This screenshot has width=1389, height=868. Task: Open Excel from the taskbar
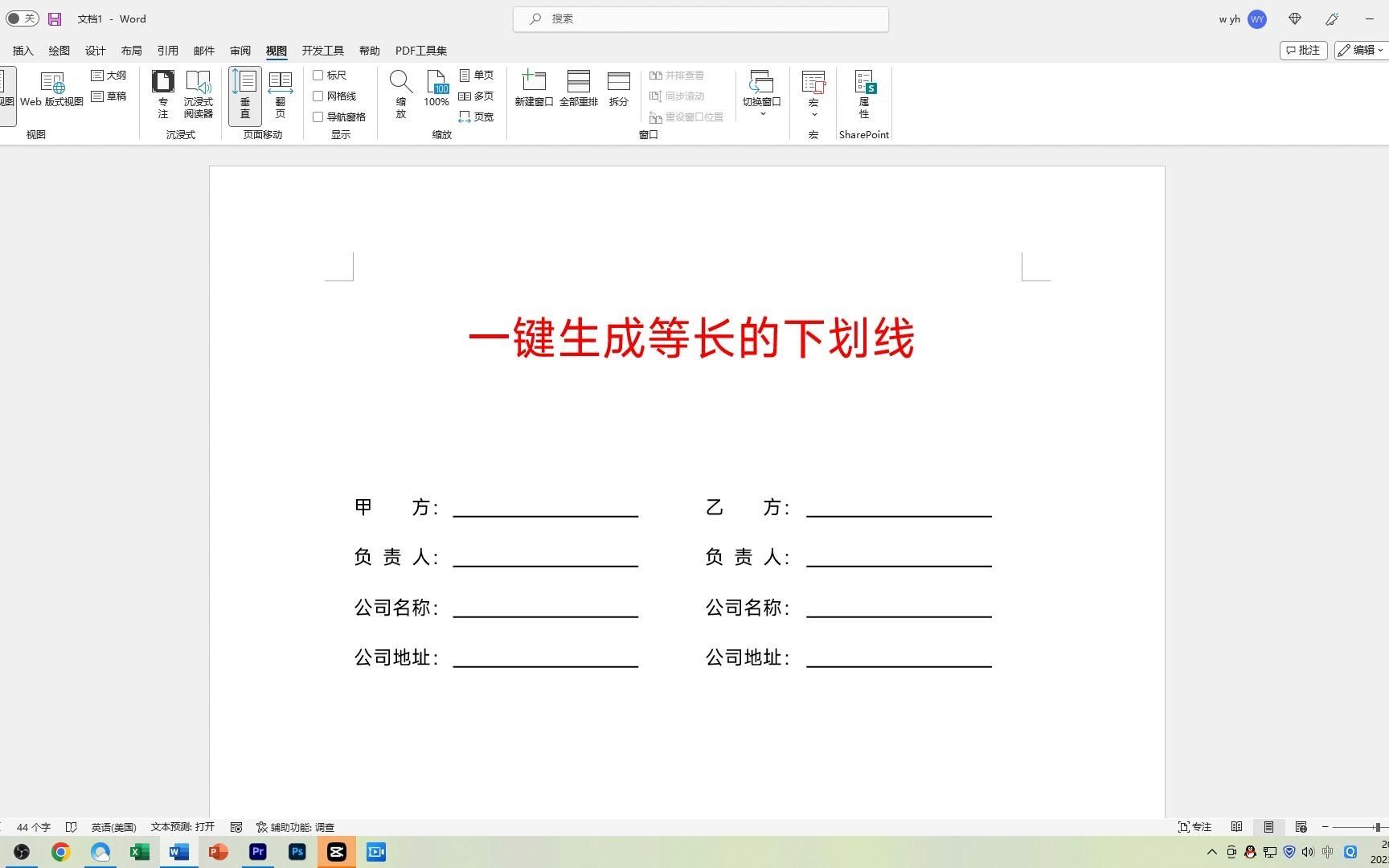(x=139, y=852)
